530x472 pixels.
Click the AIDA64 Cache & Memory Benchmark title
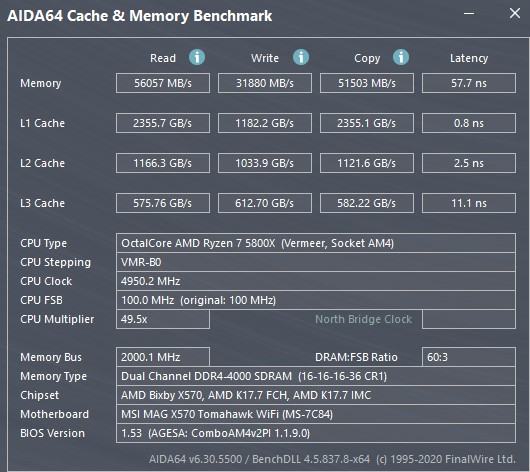[x=140, y=16]
